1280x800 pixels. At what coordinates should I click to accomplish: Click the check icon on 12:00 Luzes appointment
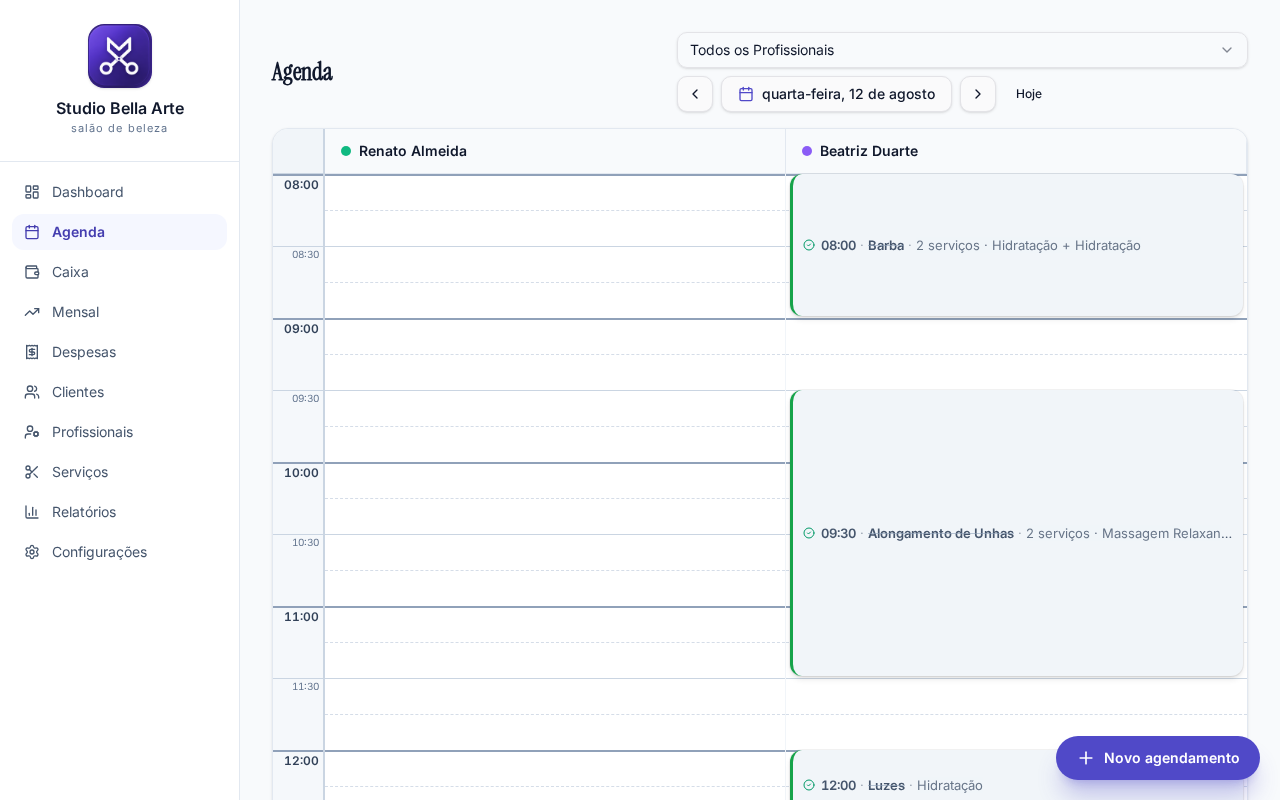click(x=809, y=785)
